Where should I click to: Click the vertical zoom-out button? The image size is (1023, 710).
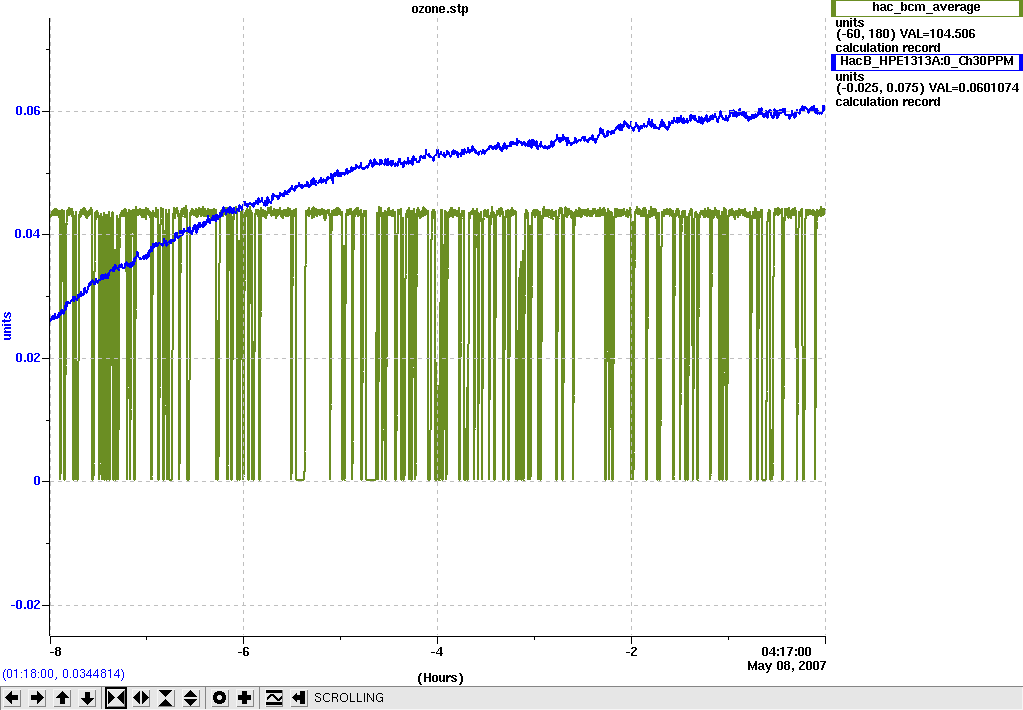191,698
